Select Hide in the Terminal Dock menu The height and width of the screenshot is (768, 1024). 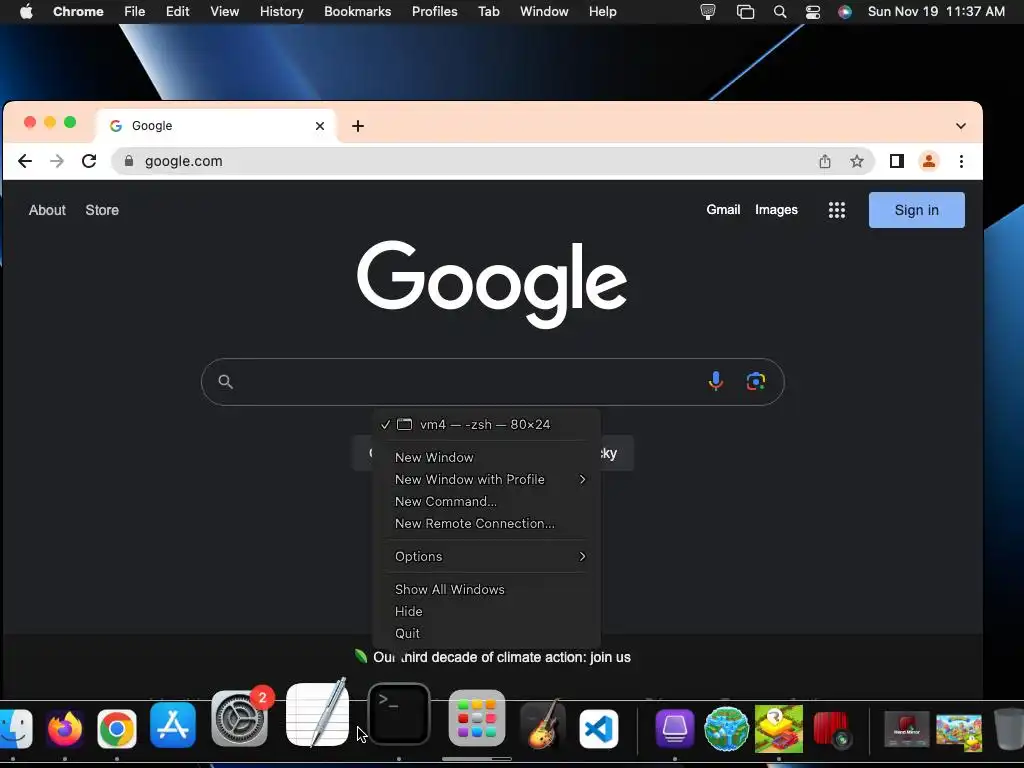click(x=486, y=611)
